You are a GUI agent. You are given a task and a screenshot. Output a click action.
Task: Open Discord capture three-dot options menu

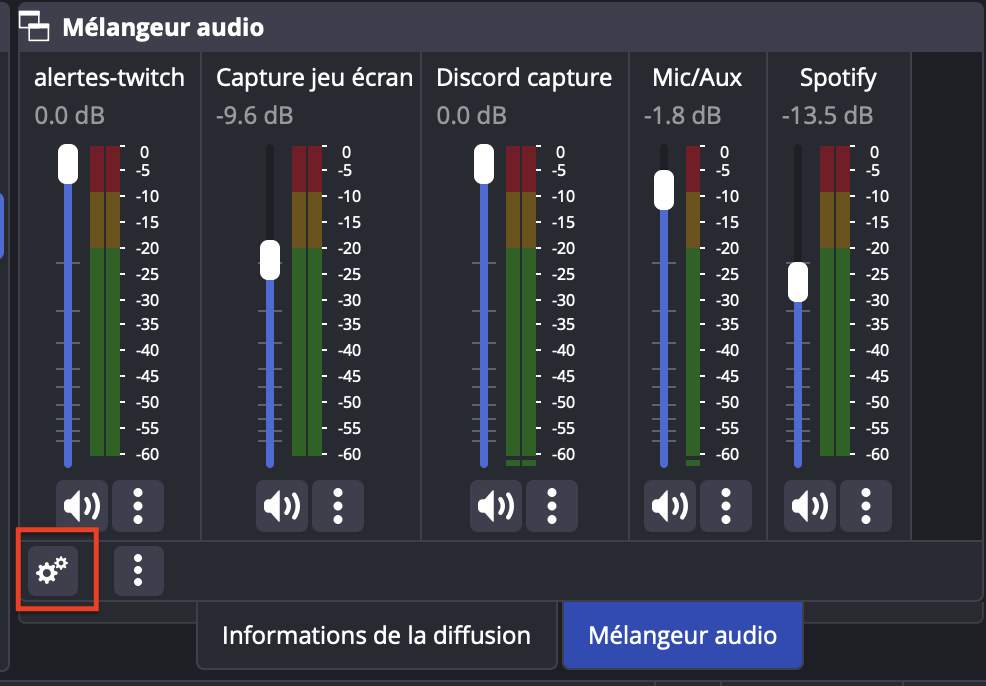coord(551,506)
